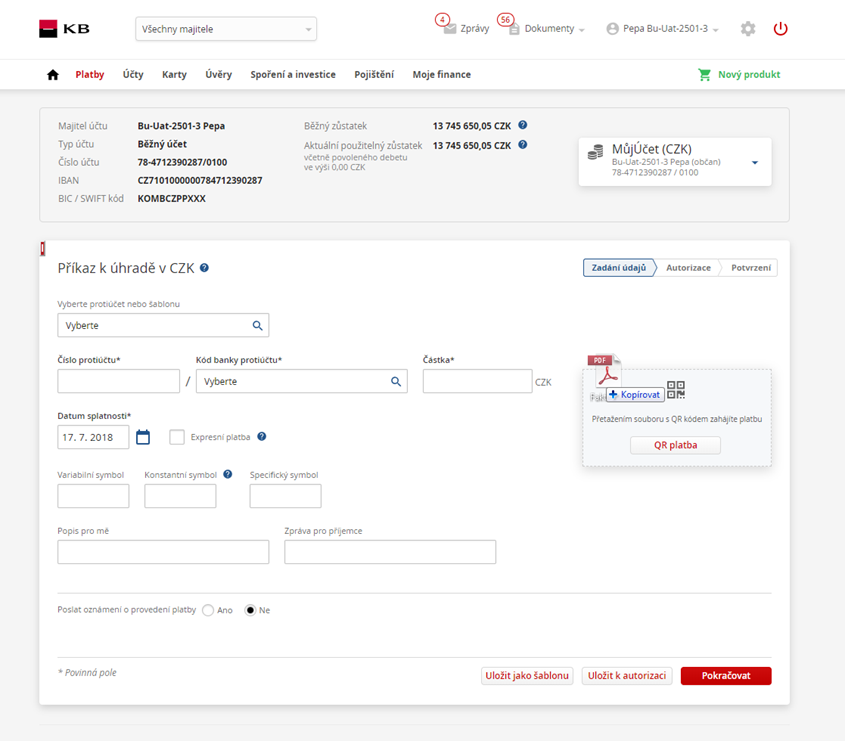845x741 pixels.
Task: Open the Kód banky protiúčtu combo box
Action: pos(302,382)
